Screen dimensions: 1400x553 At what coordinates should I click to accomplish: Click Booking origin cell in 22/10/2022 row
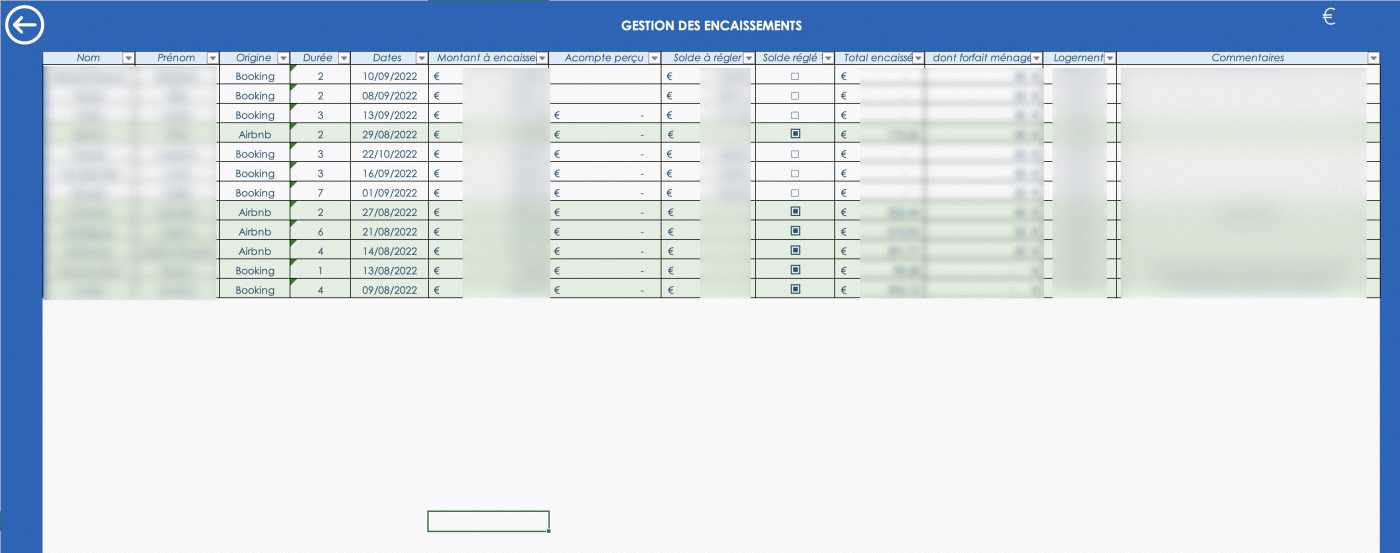pyautogui.click(x=255, y=154)
